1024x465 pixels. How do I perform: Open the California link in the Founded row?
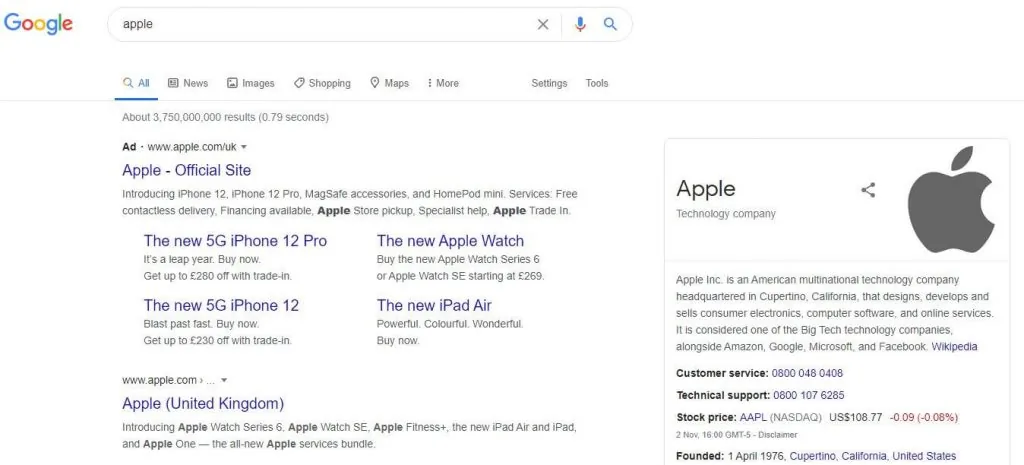(864, 456)
